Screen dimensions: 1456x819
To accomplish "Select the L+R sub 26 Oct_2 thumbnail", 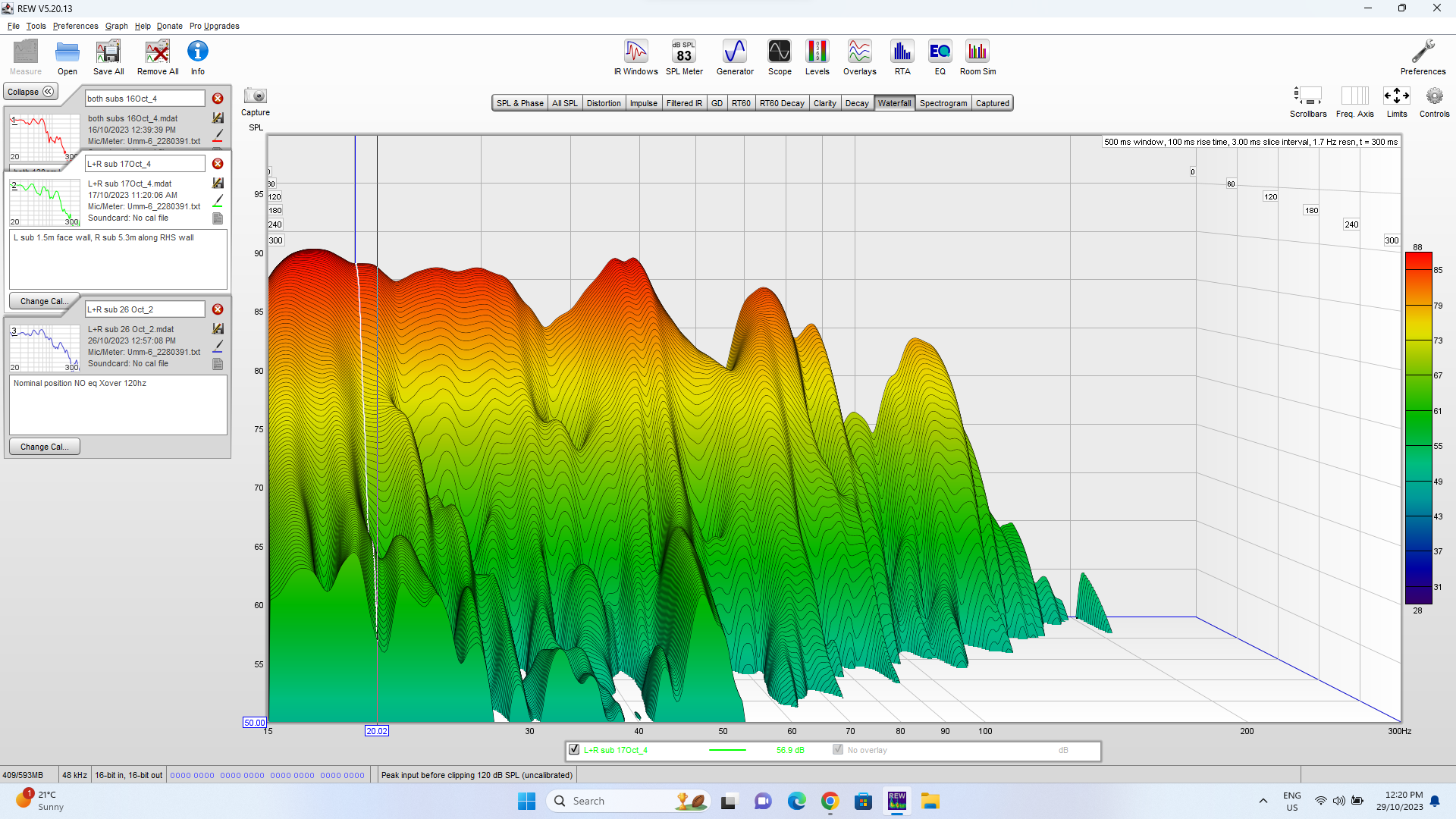I will (x=45, y=348).
